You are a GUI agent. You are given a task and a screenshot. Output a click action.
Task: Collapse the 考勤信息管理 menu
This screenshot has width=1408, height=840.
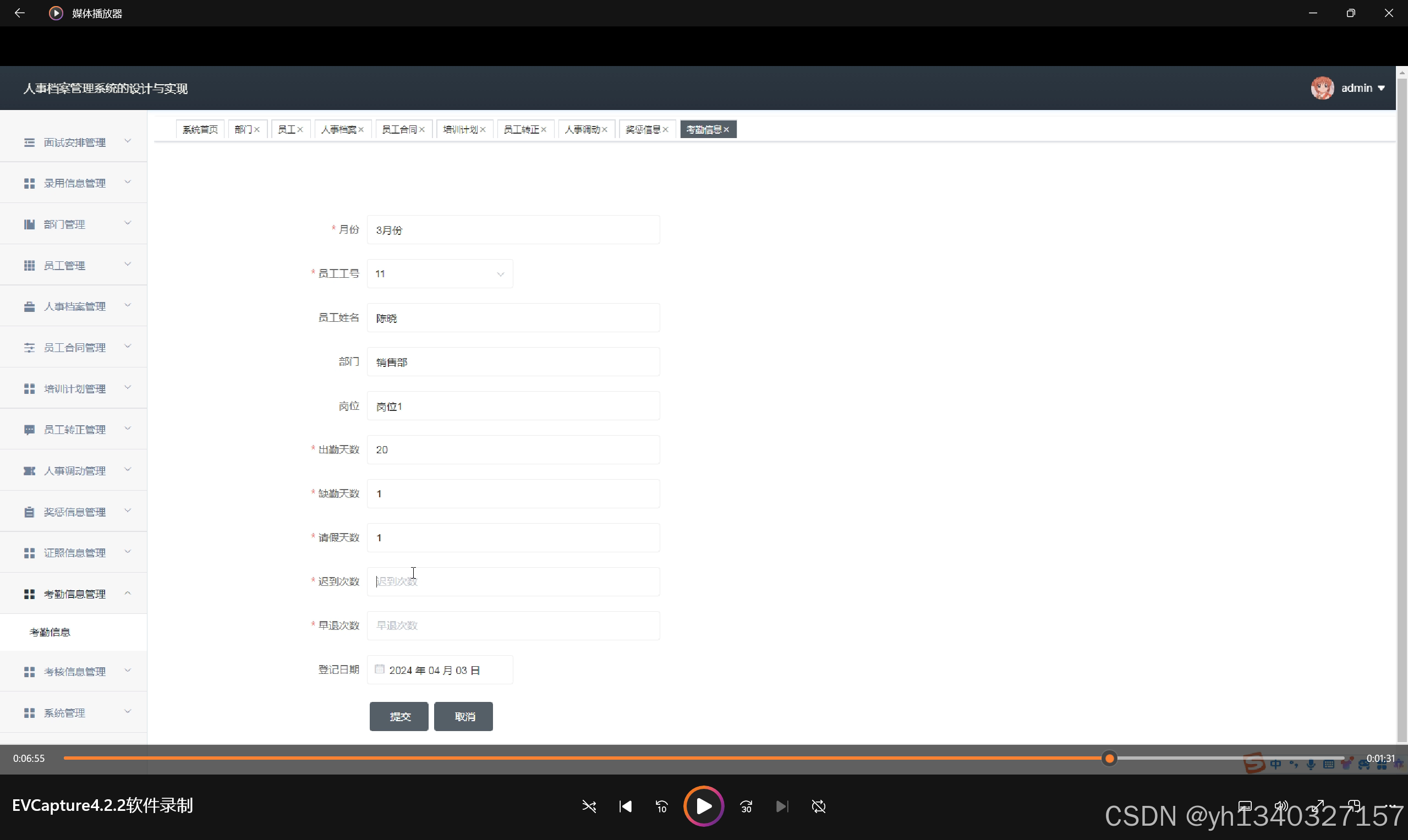click(74, 594)
